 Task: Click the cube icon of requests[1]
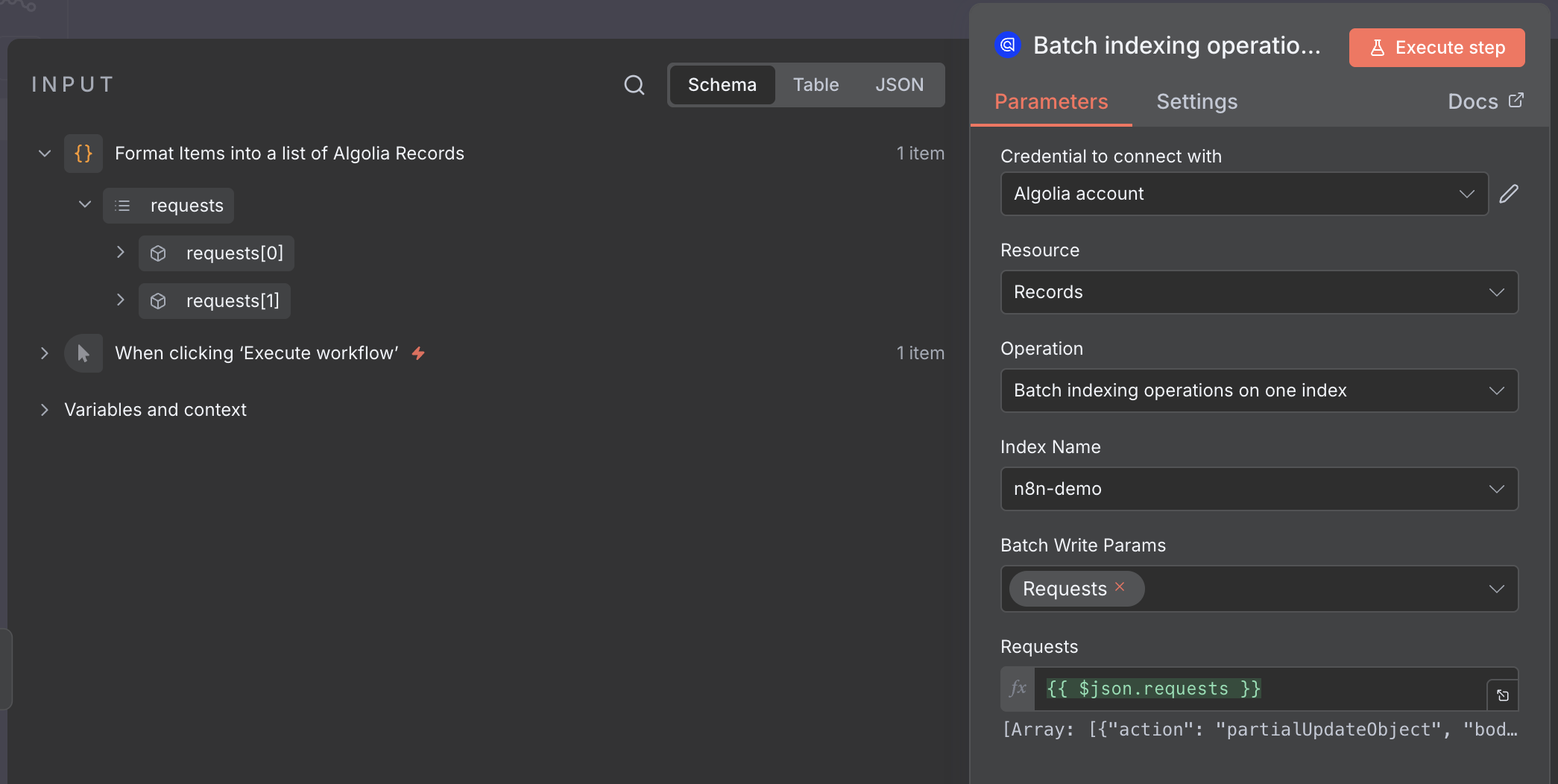pos(158,301)
